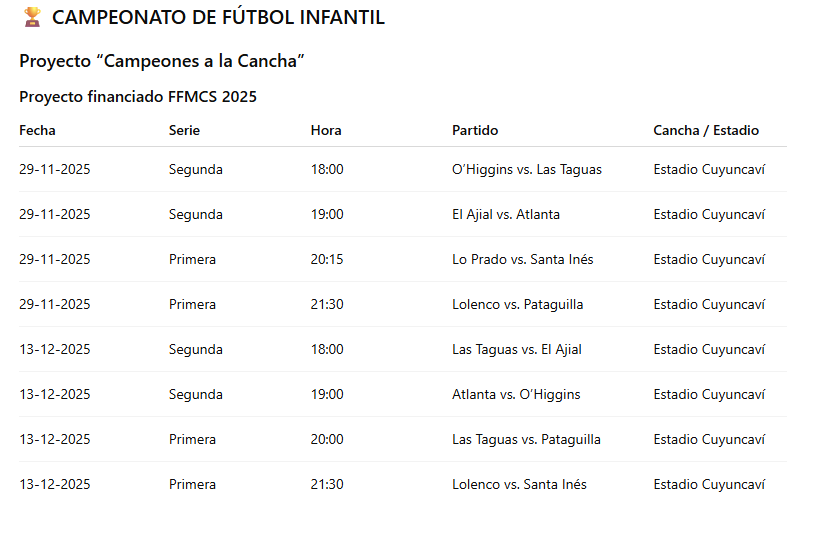Click the "Fecha" column header
Image resolution: width=822 pixels, height=546 pixels.
(37, 130)
